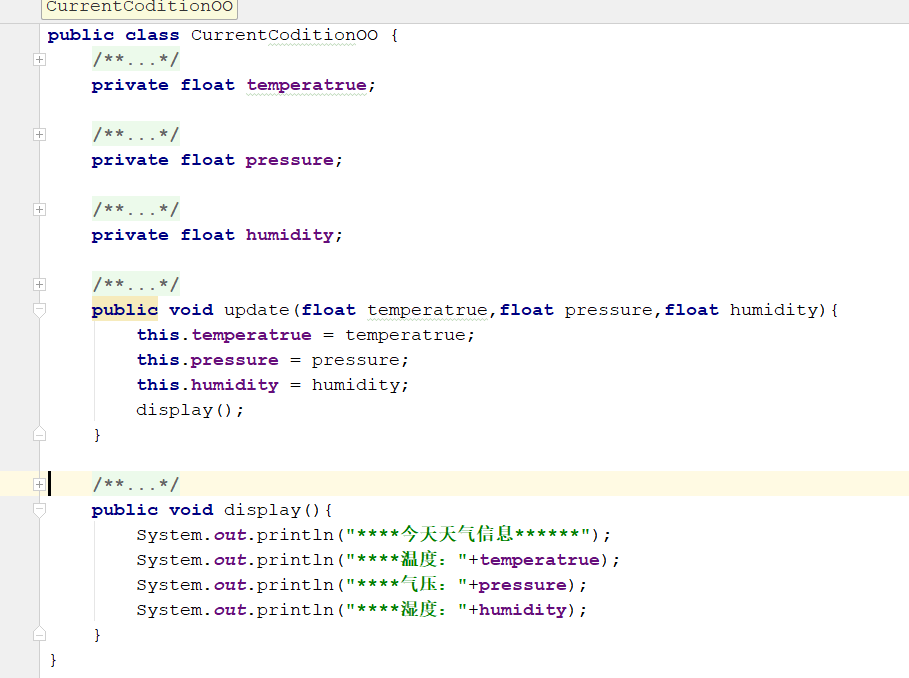Click this.pressure assignment line
This screenshot has width=909, height=678.
272,360
